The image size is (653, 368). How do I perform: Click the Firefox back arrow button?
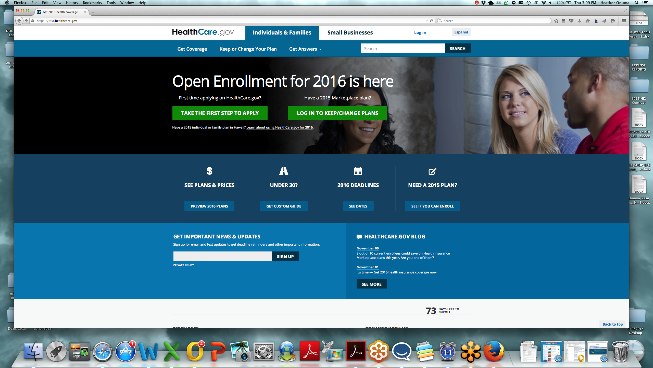19,20
